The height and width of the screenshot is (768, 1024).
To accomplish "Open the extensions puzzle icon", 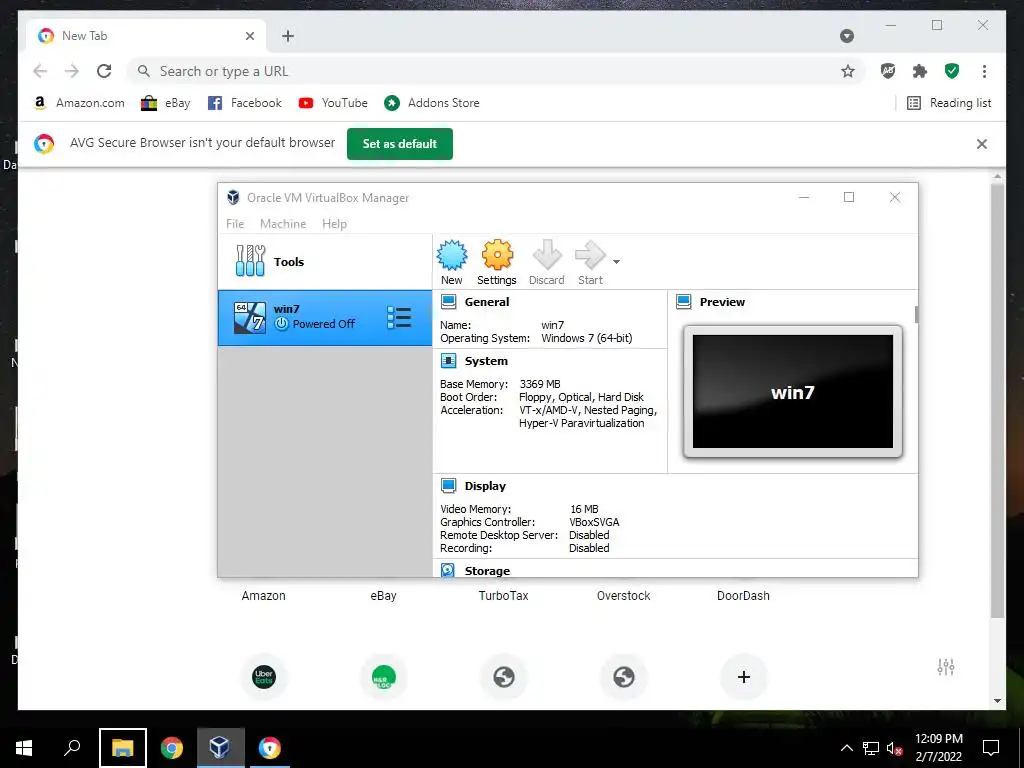I will (x=920, y=71).
